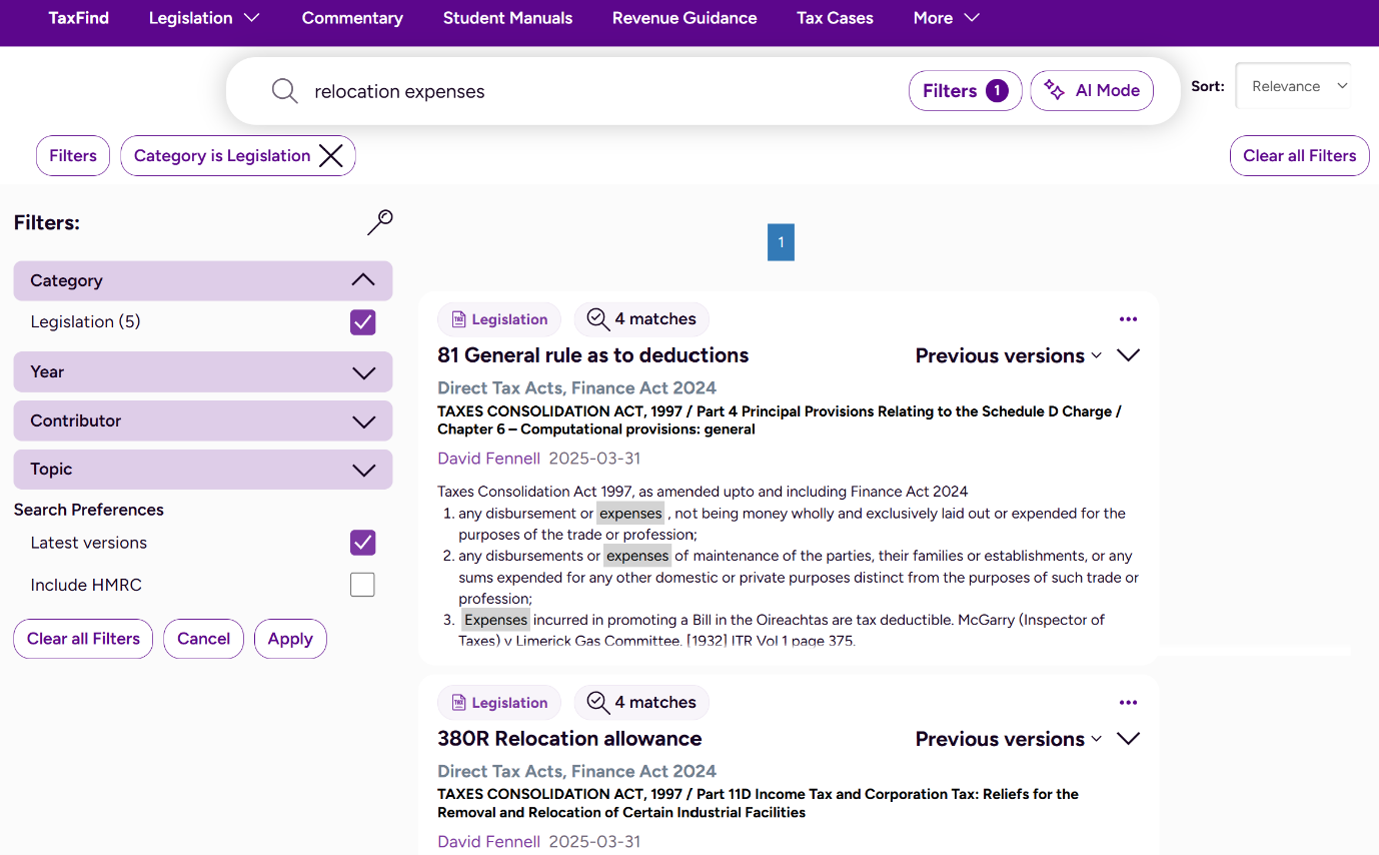Go to Student Manuals
The width and height of the screenshot is (1379, 855).
point(508,18)
